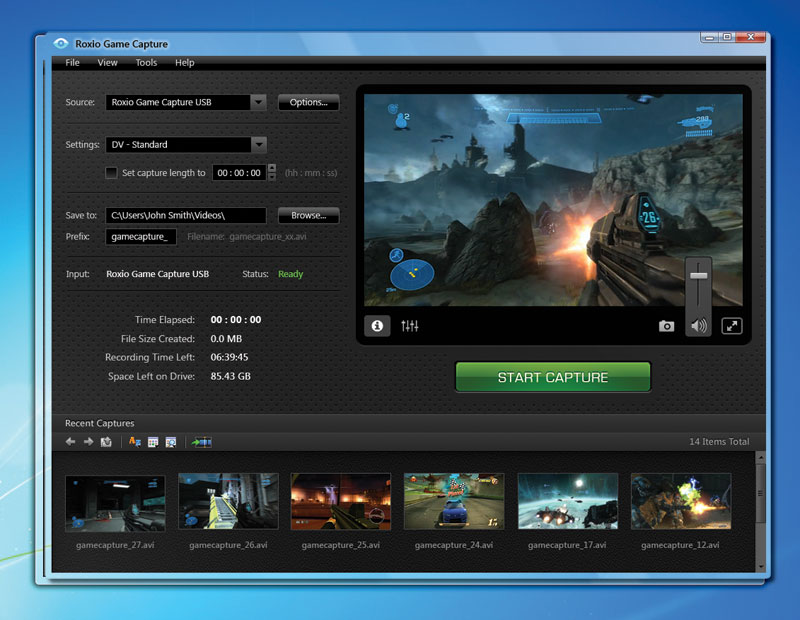Image resolution: width=800 pixels, height=620 pixels.
Task: Click the Filename: gamecapture_xx.avi hint text
Action: pos(247,237)
